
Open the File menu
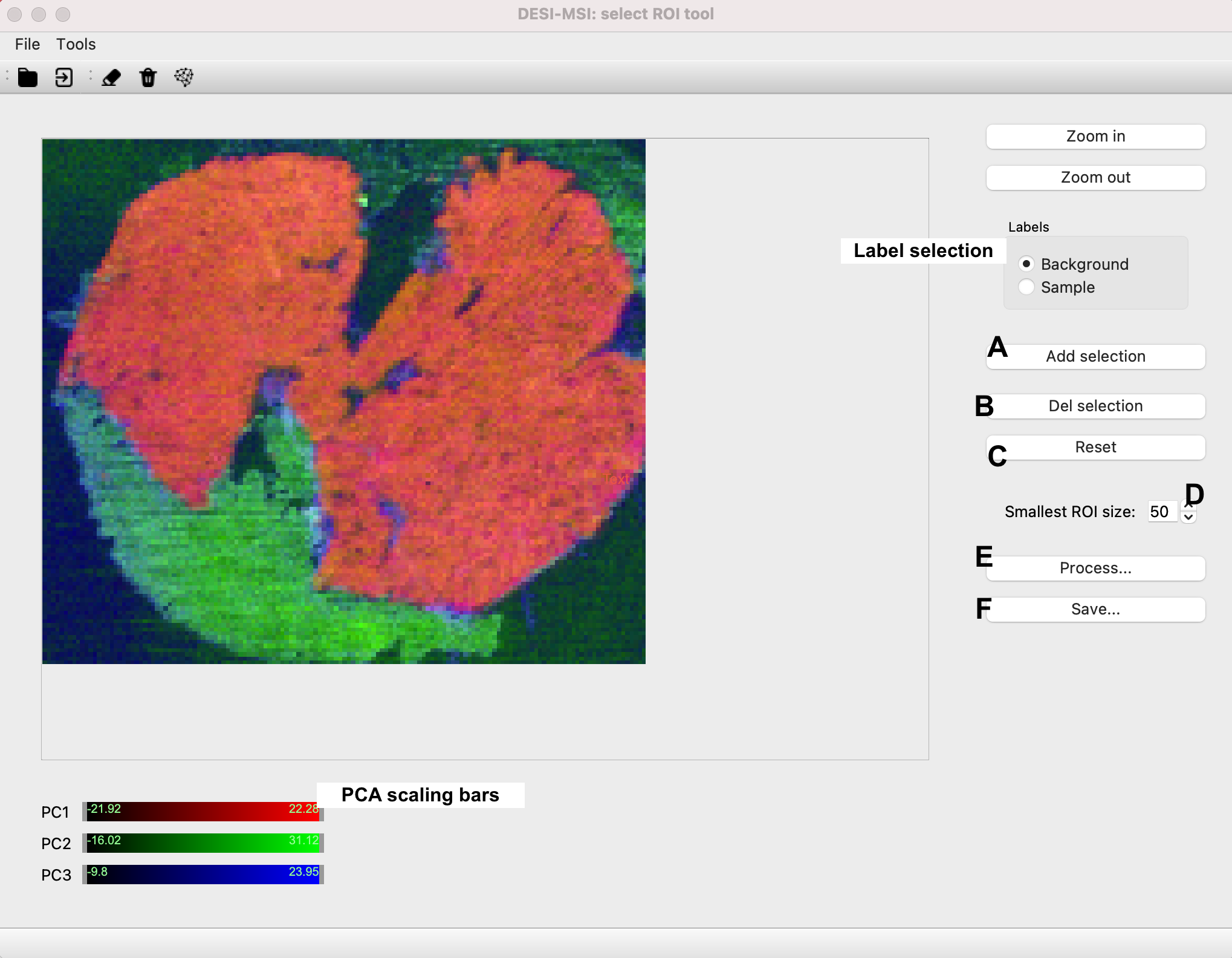point(27,44)
